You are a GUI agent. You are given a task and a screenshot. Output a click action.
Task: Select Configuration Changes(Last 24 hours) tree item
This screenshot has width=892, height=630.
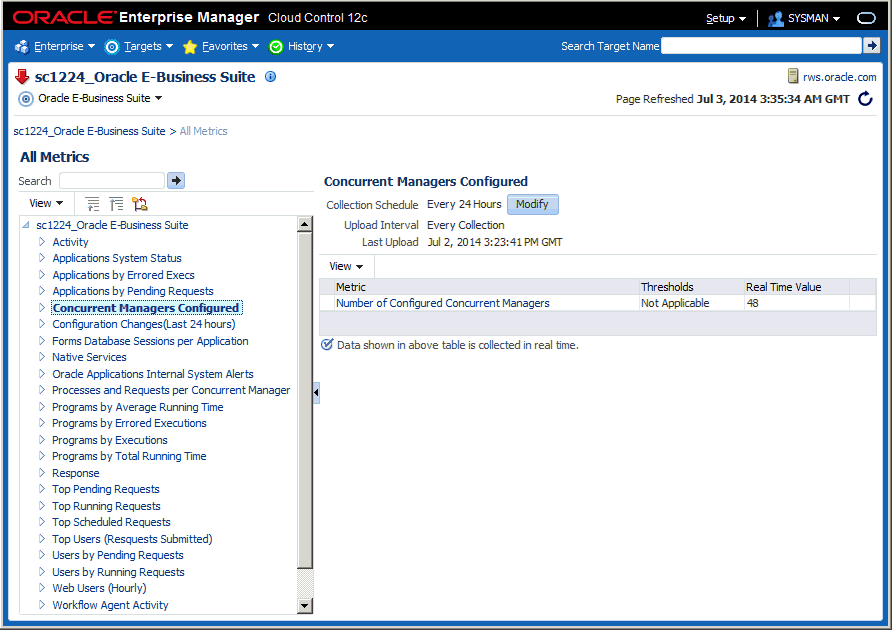click(144, 324)
